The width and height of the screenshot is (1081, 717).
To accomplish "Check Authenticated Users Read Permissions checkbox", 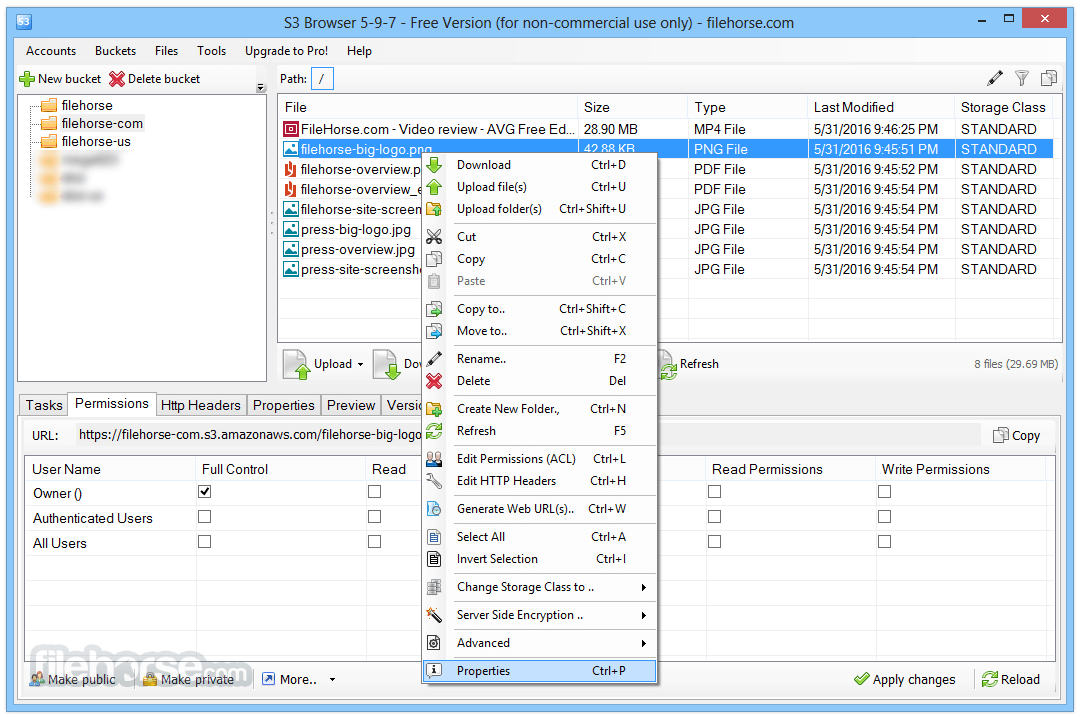I will tap(714, 516).
